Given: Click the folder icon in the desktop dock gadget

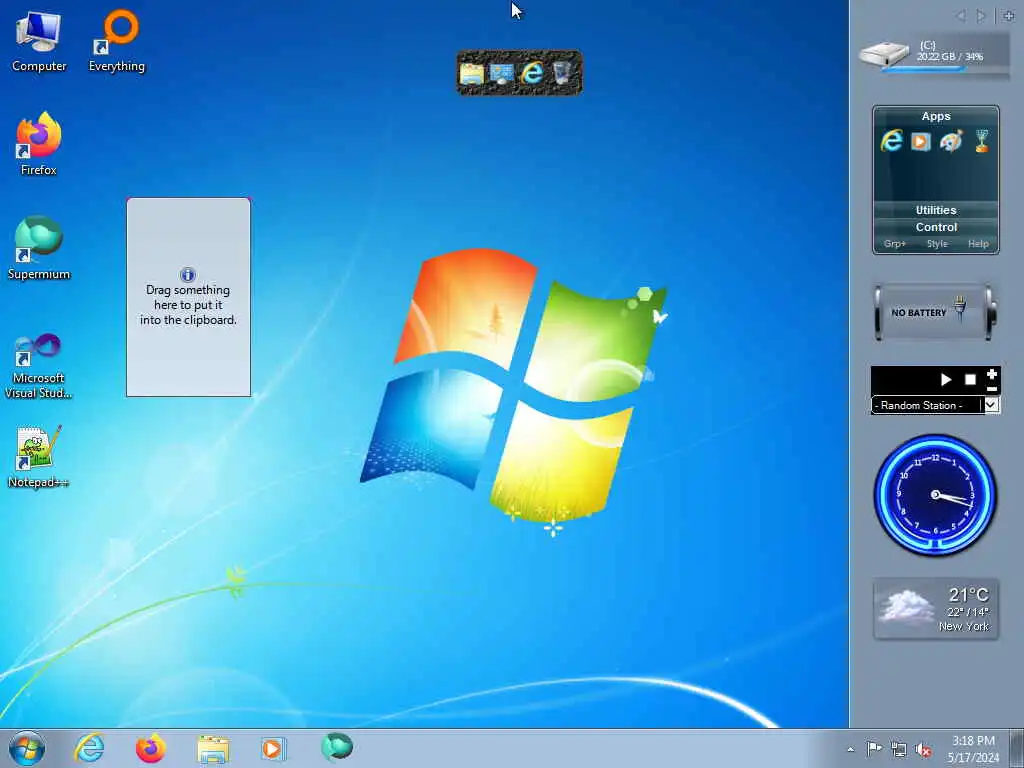Looking at the screenshot, I should point(472,73).
